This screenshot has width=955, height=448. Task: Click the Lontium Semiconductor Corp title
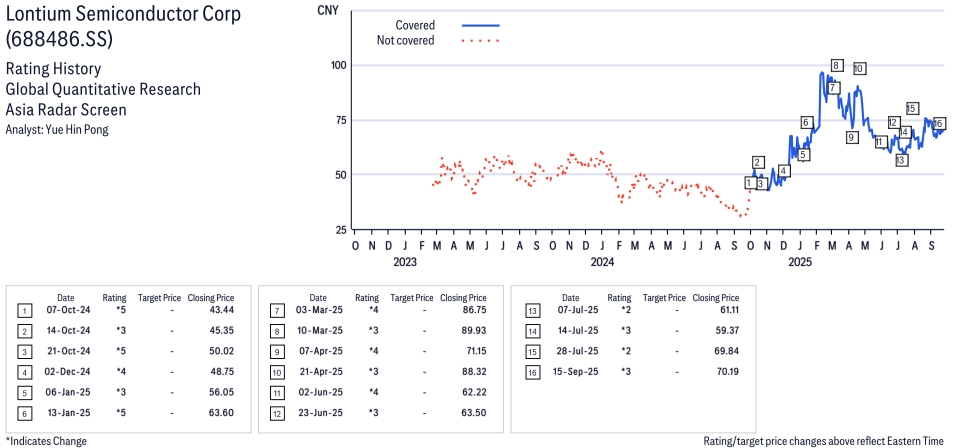click(123, 14)
